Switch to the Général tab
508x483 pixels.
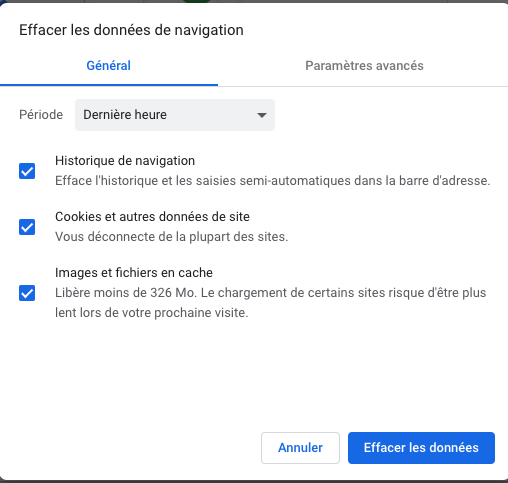(109, 66)
